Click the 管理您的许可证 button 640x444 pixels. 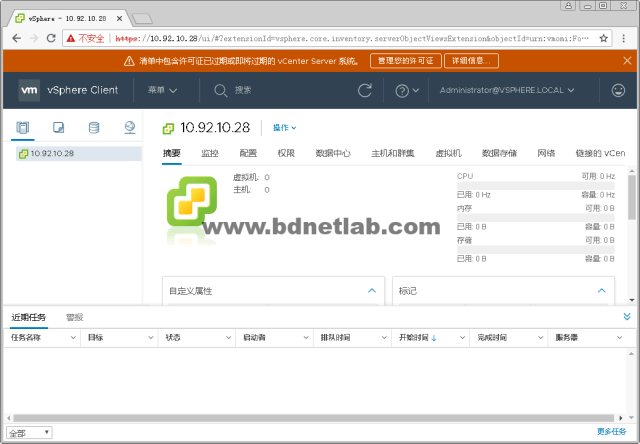(406, 61)
